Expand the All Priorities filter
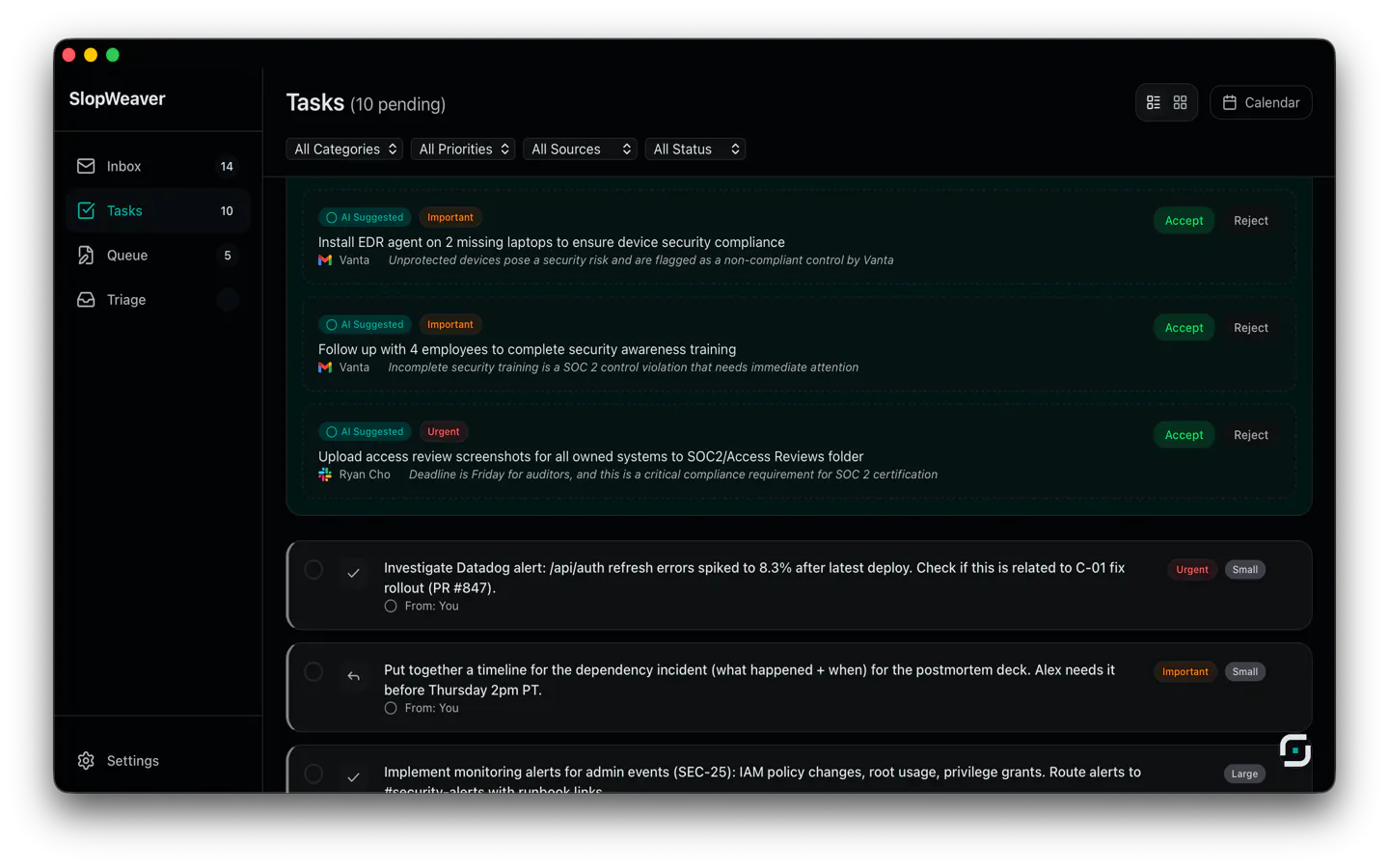This screenshot has height=868, width=1389. click(463, 149)
